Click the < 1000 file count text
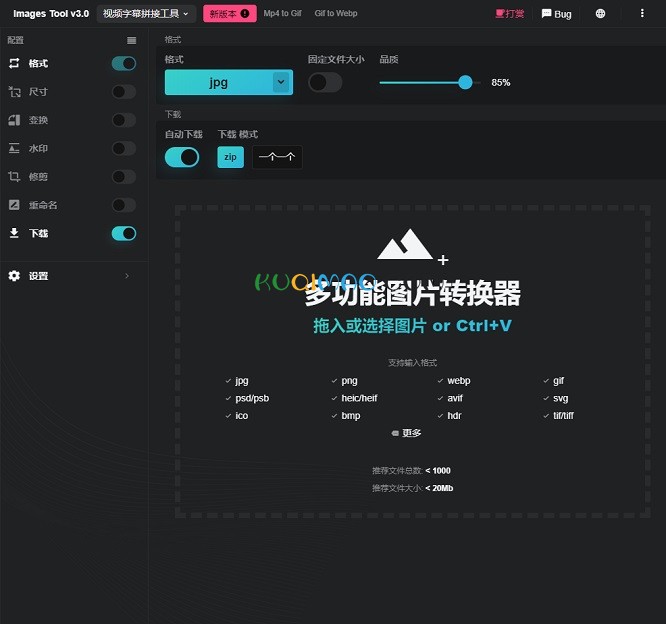666x624 pixels. 438,471
